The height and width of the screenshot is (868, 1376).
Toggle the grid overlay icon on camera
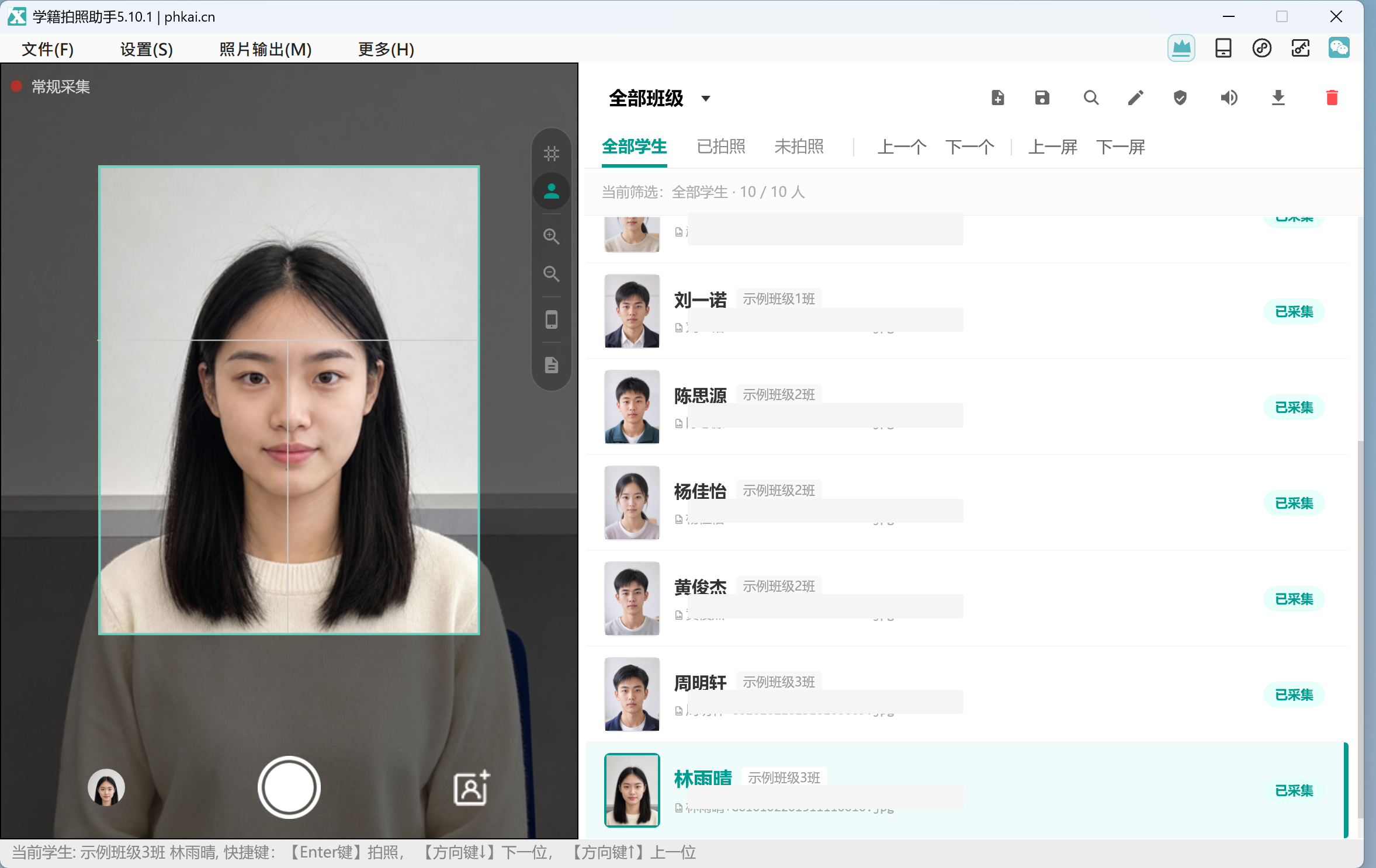[551, 154]
